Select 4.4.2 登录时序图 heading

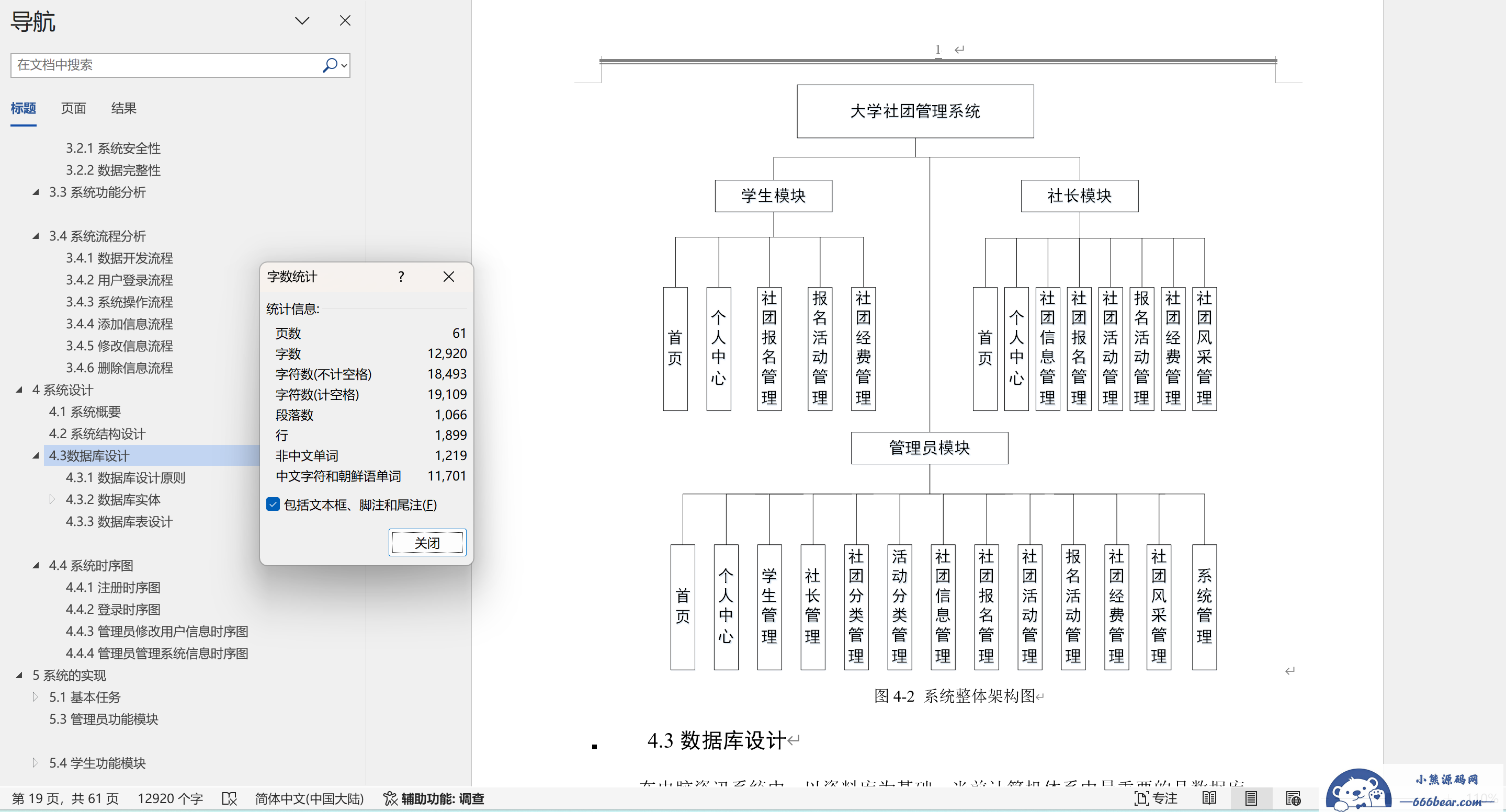[113, 609]
